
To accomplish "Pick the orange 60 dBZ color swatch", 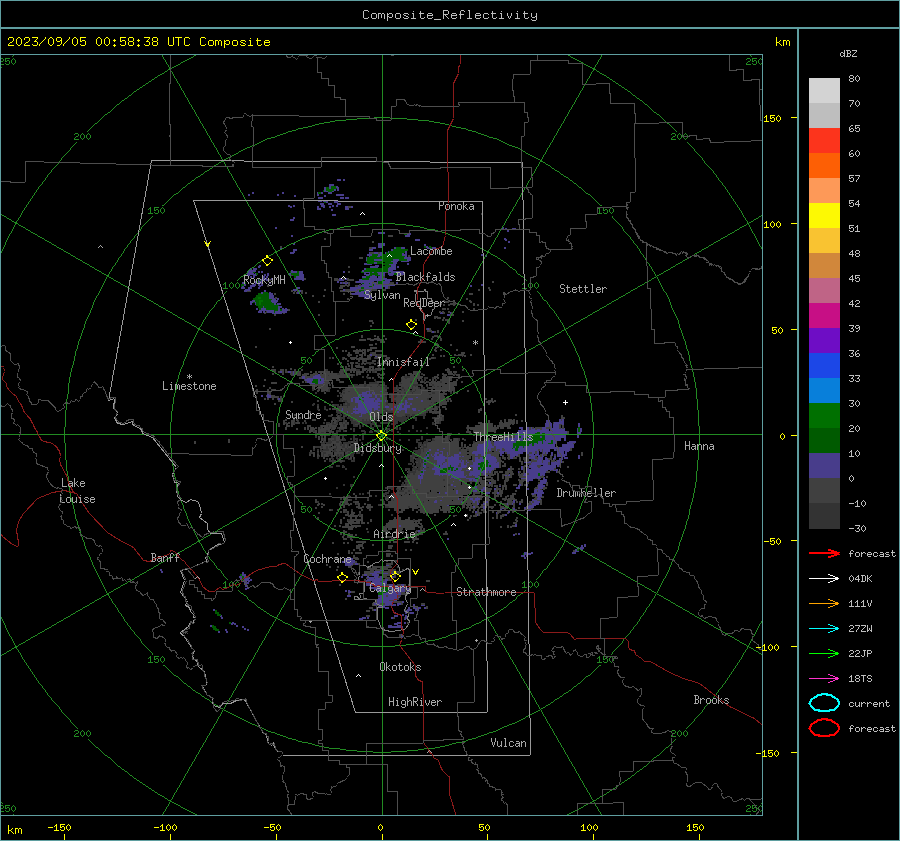I will point(824,165).
